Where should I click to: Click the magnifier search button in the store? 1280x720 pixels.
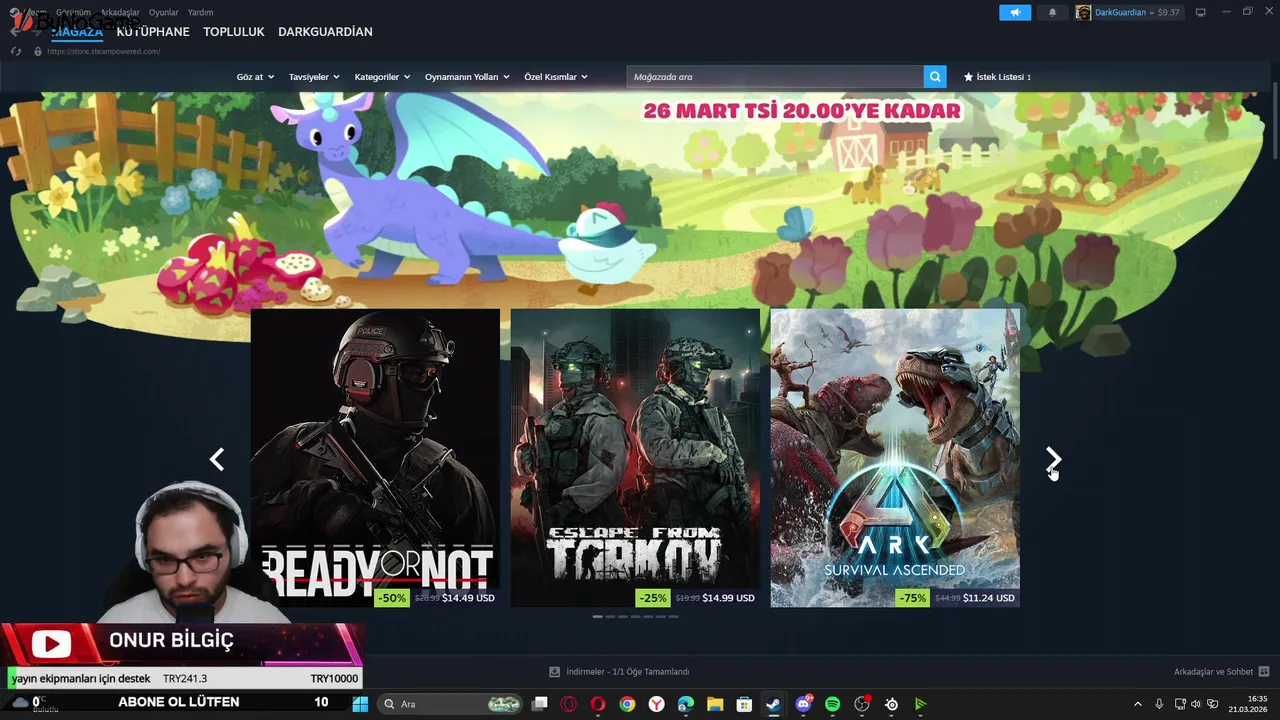point(935,77)
